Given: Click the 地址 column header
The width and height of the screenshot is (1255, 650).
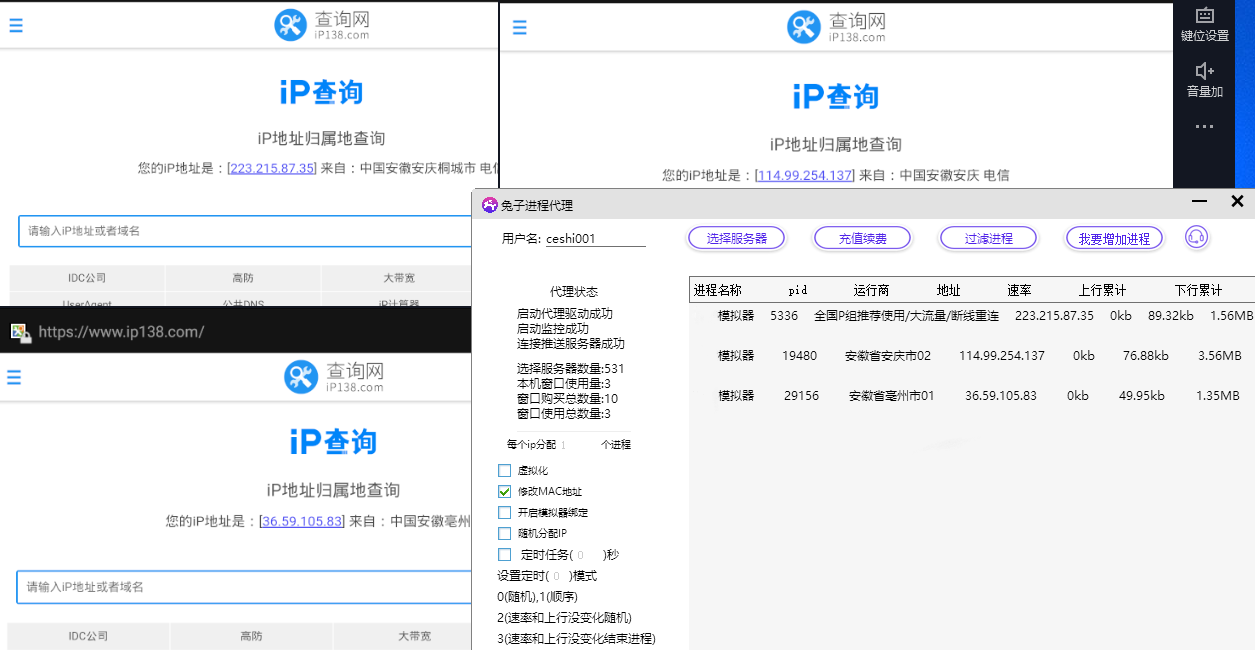Looking at the screenshot, I should point(948,290).
